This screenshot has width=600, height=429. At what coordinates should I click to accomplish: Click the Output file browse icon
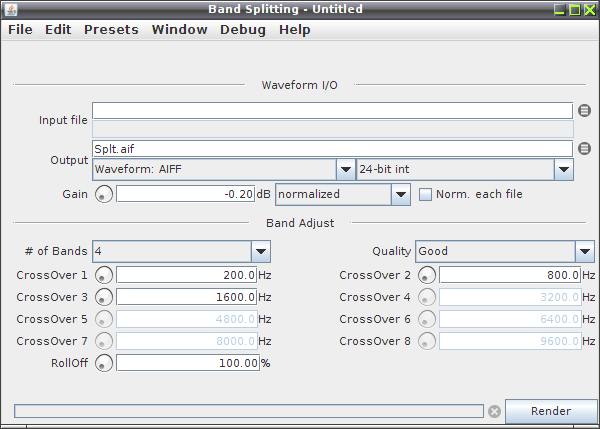click(x=584, y=148)
